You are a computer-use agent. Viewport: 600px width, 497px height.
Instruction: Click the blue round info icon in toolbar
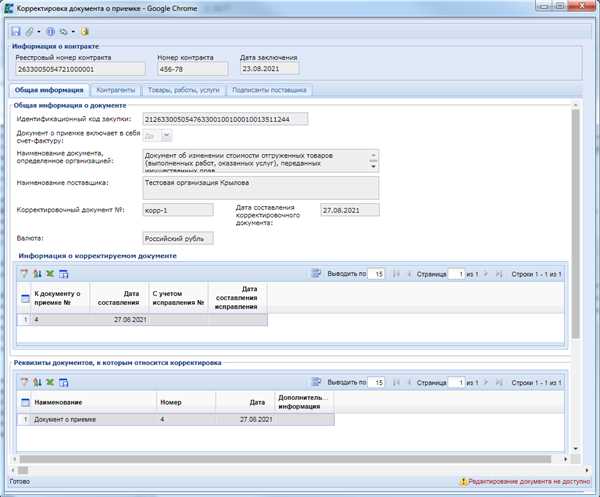51,32
